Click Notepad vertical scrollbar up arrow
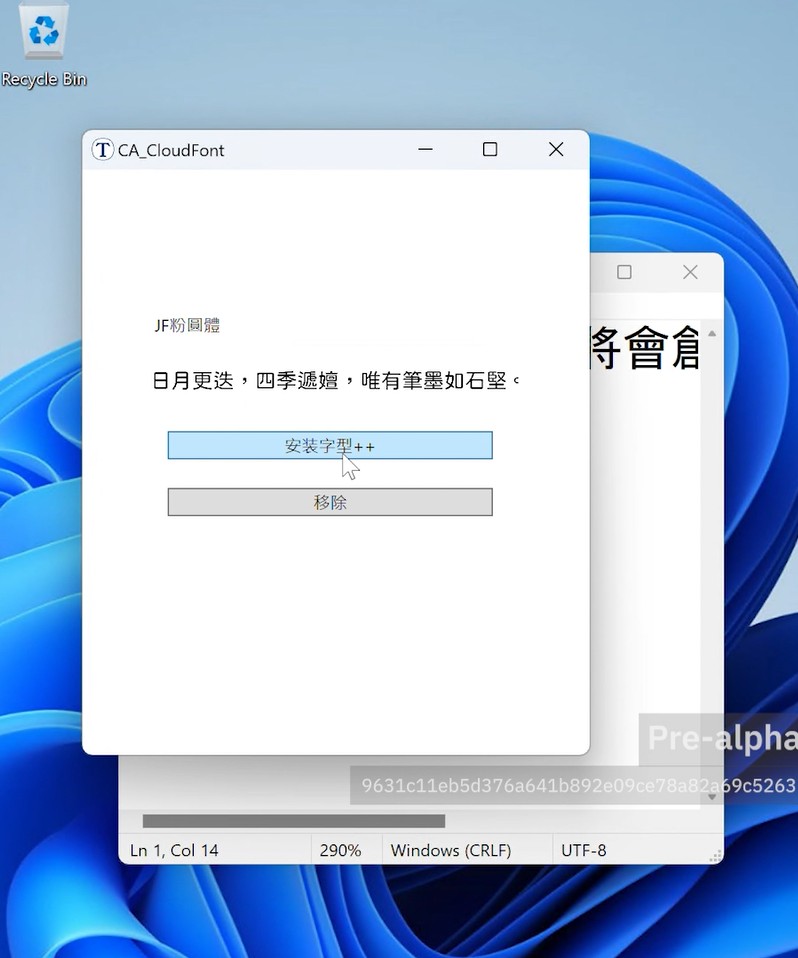The image size is (798, 958). pyautogui.click(x=712, y=334)
